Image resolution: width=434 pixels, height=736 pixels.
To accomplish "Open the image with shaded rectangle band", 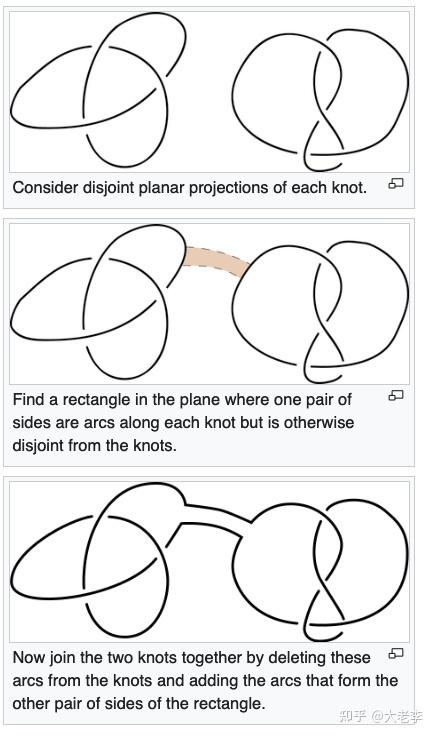I will coord(209,303).
